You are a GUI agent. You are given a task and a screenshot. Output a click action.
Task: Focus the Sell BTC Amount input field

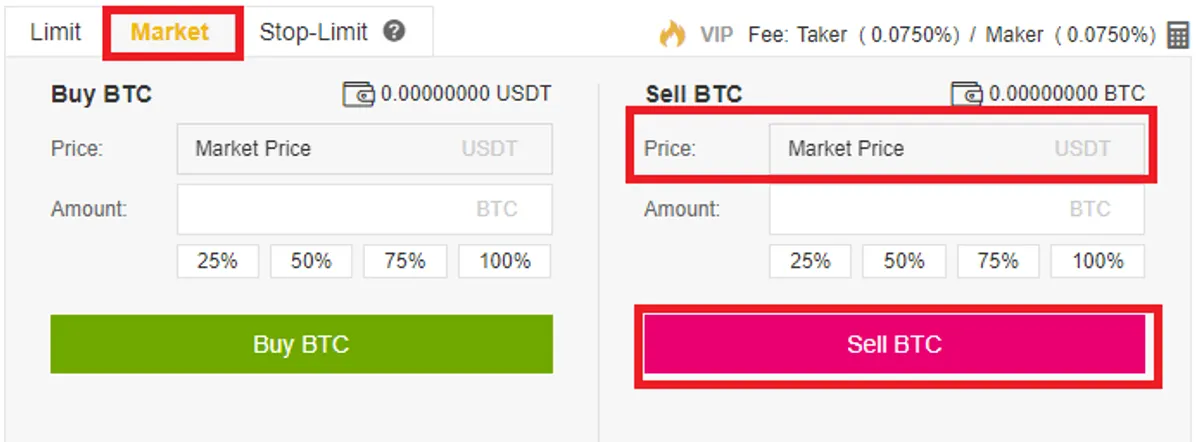pyautogui.click(x=957, y=209)
